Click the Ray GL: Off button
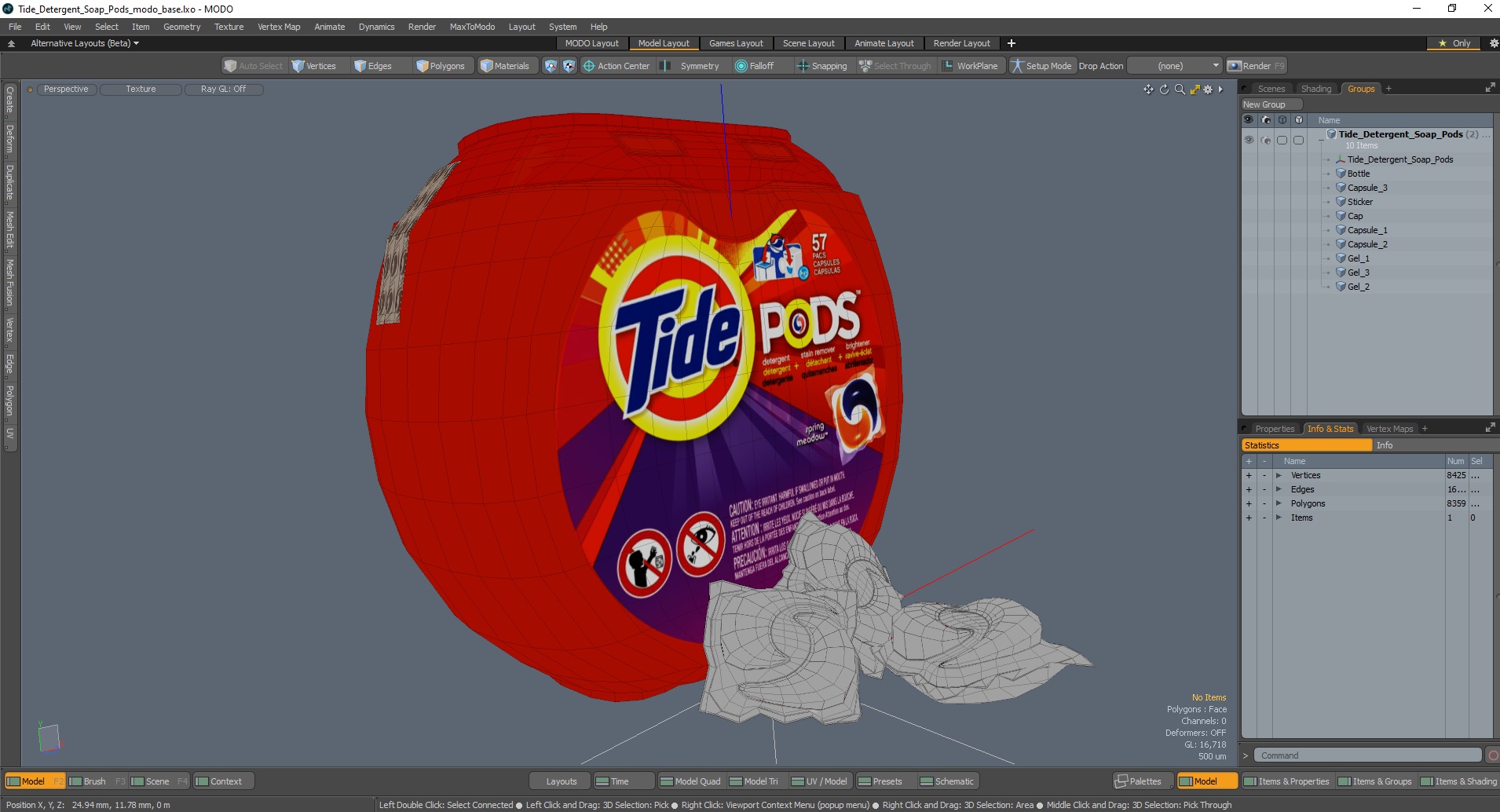Image resolution: width=1500 pixels, height=812 pixels. point(223,90)
